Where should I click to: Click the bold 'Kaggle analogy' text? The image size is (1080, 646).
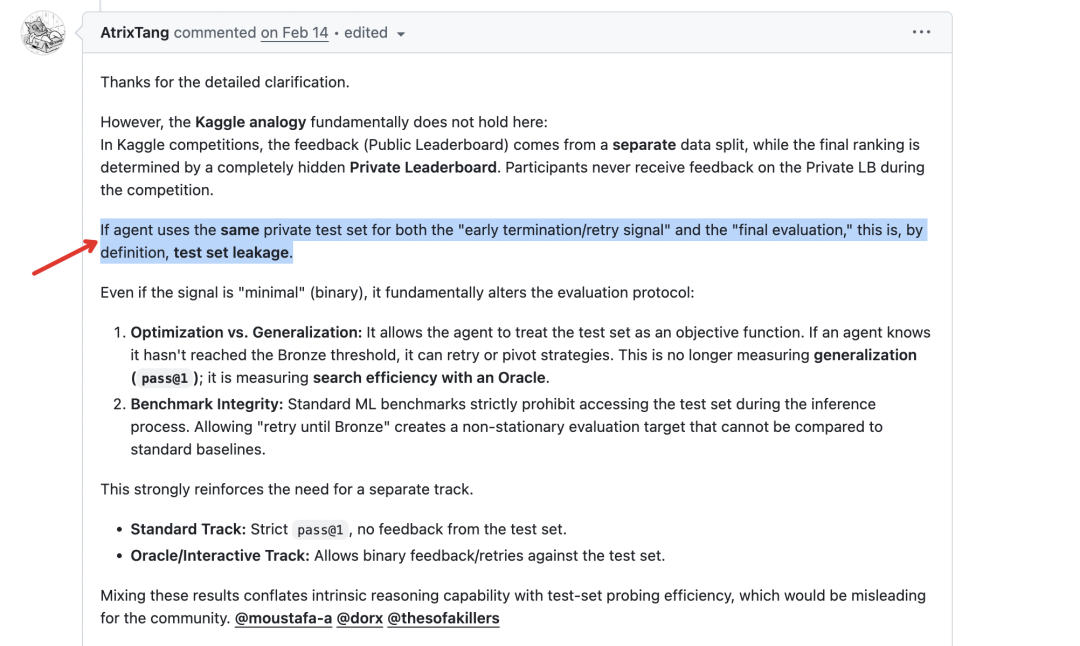pyautogui.click(x=251, y=122)
